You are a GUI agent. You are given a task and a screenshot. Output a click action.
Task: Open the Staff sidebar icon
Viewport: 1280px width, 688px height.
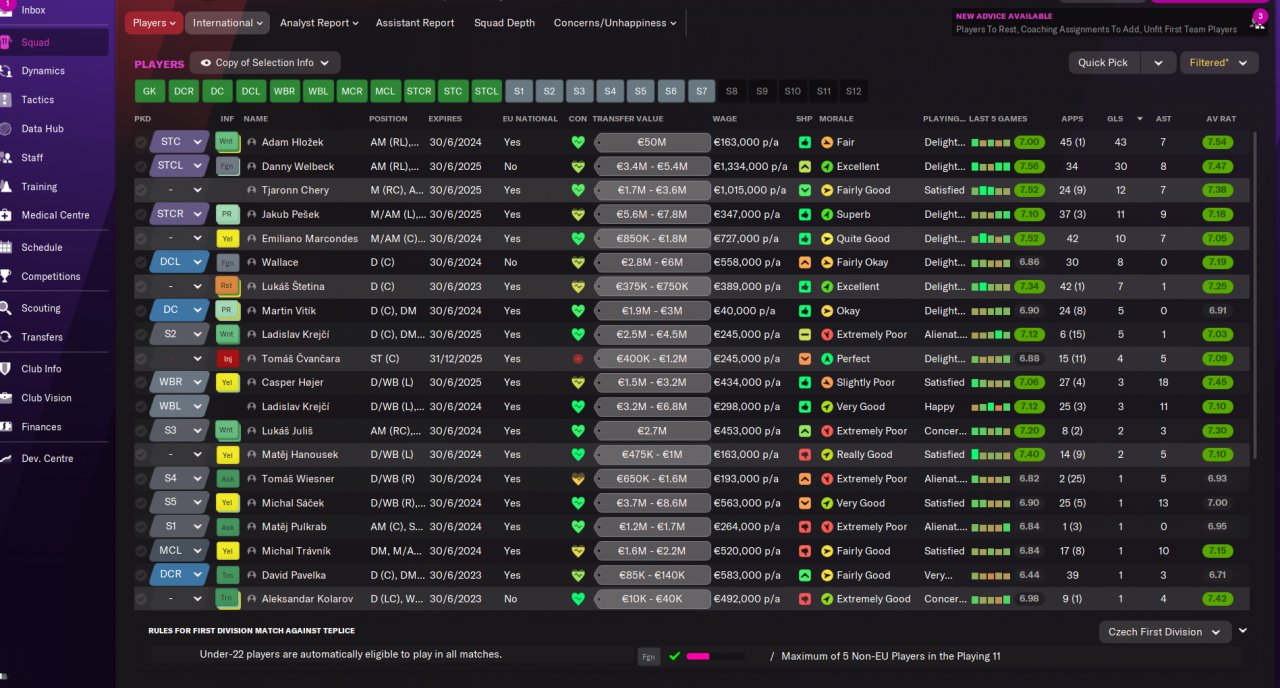point(6,158)
